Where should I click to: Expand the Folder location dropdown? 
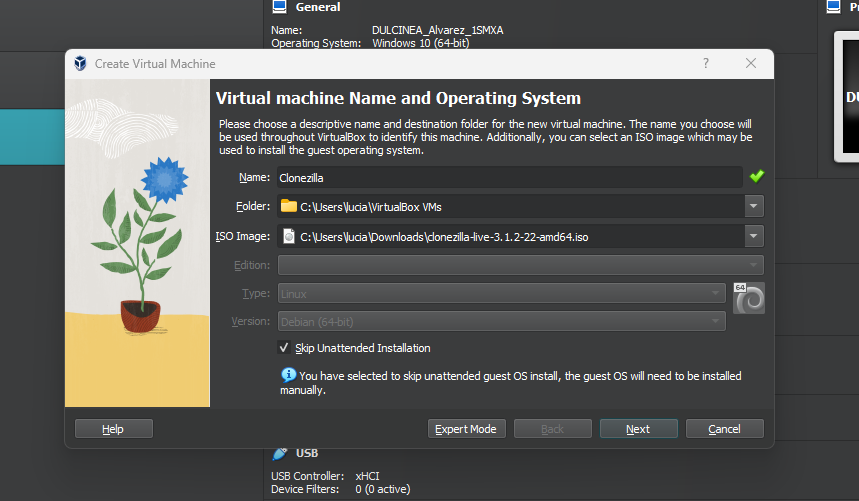click(x=753, y=207)
